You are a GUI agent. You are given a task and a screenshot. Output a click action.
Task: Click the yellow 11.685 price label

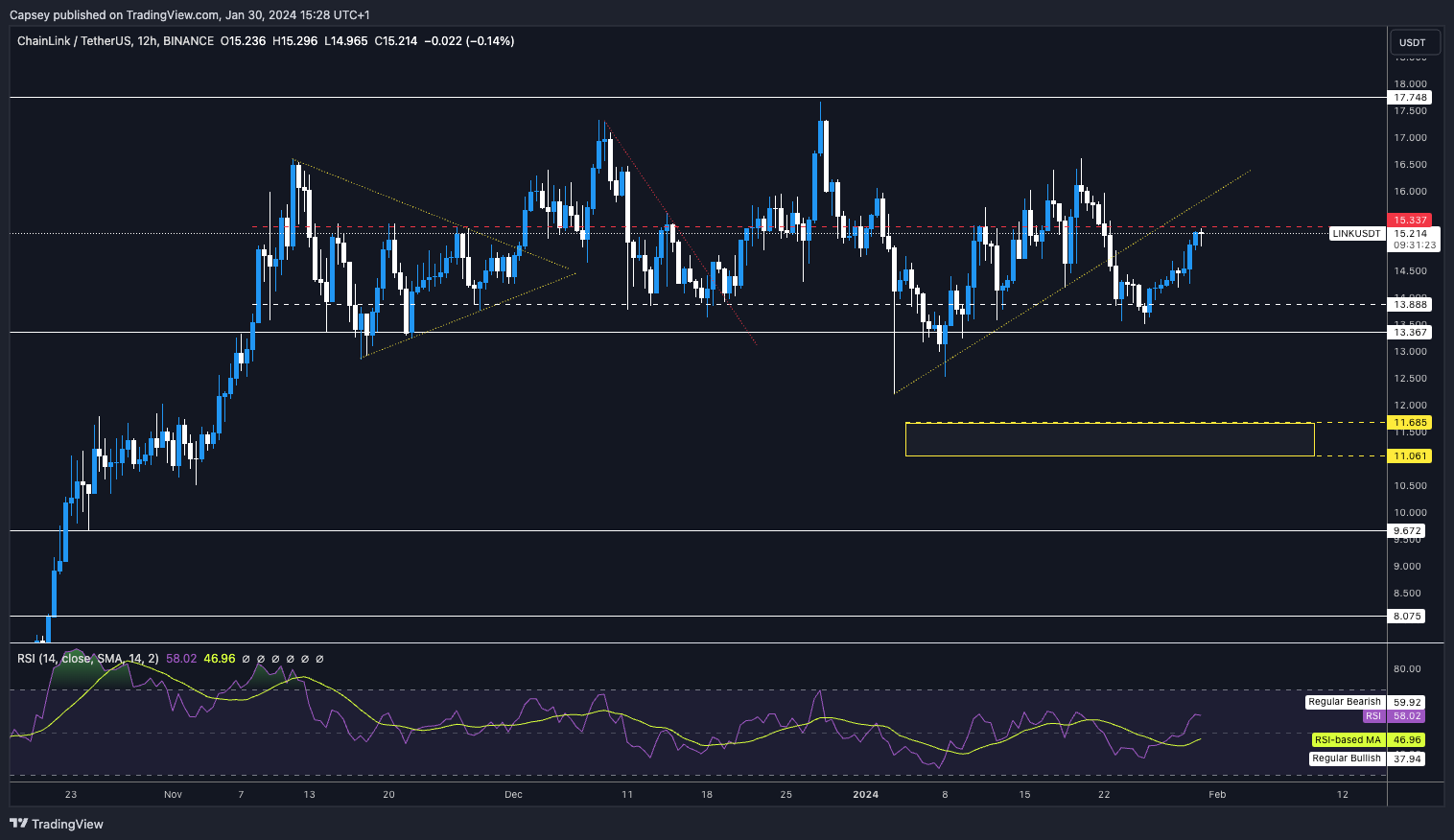click(x=1410, y=423)
